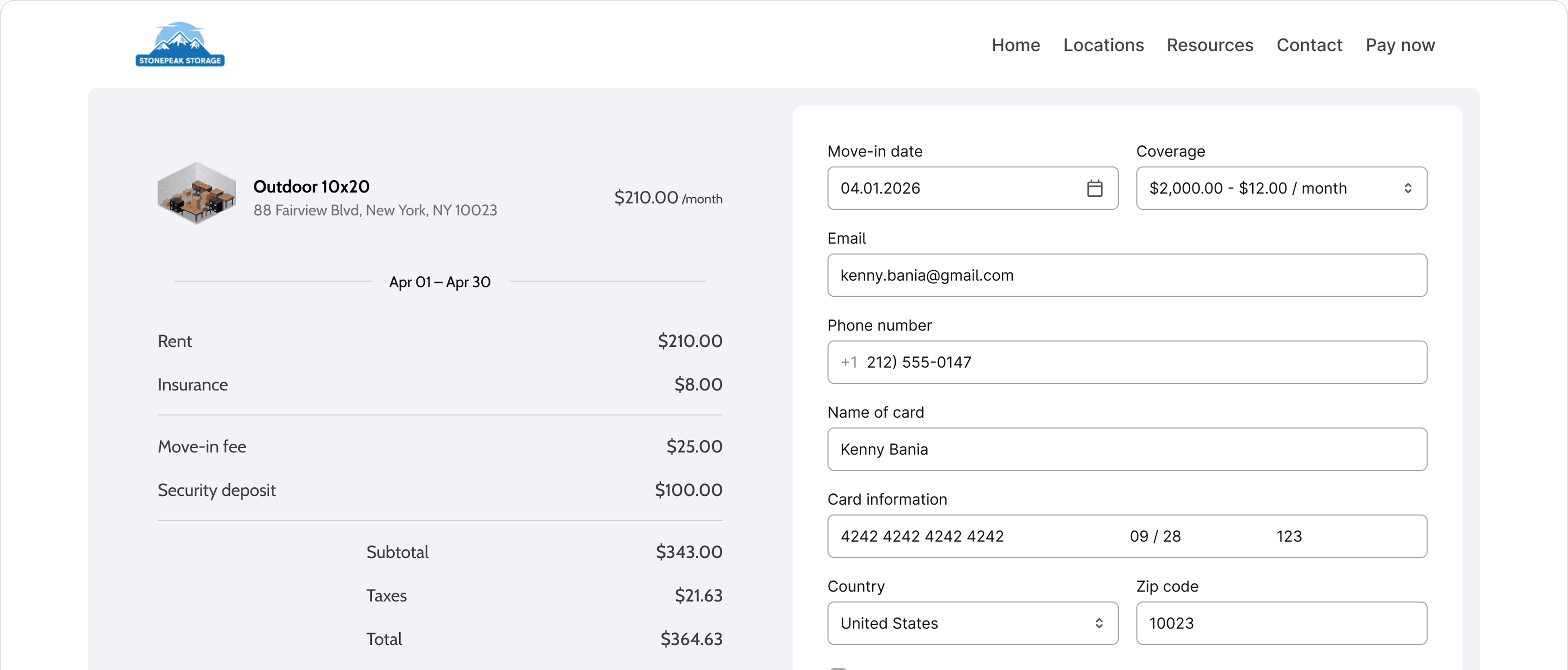Click the card number 4242 field

click(922, 536)
